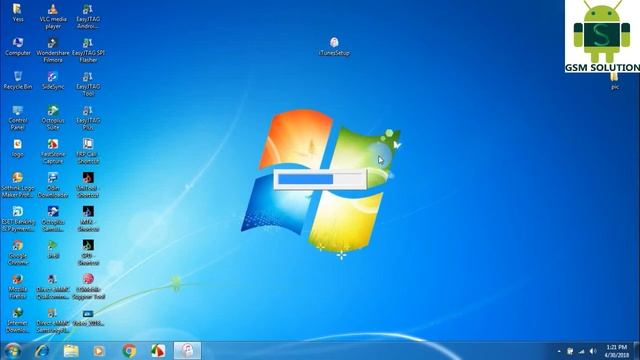Select the Mozilla Firefox desktop shortcut

coord(18,287)
